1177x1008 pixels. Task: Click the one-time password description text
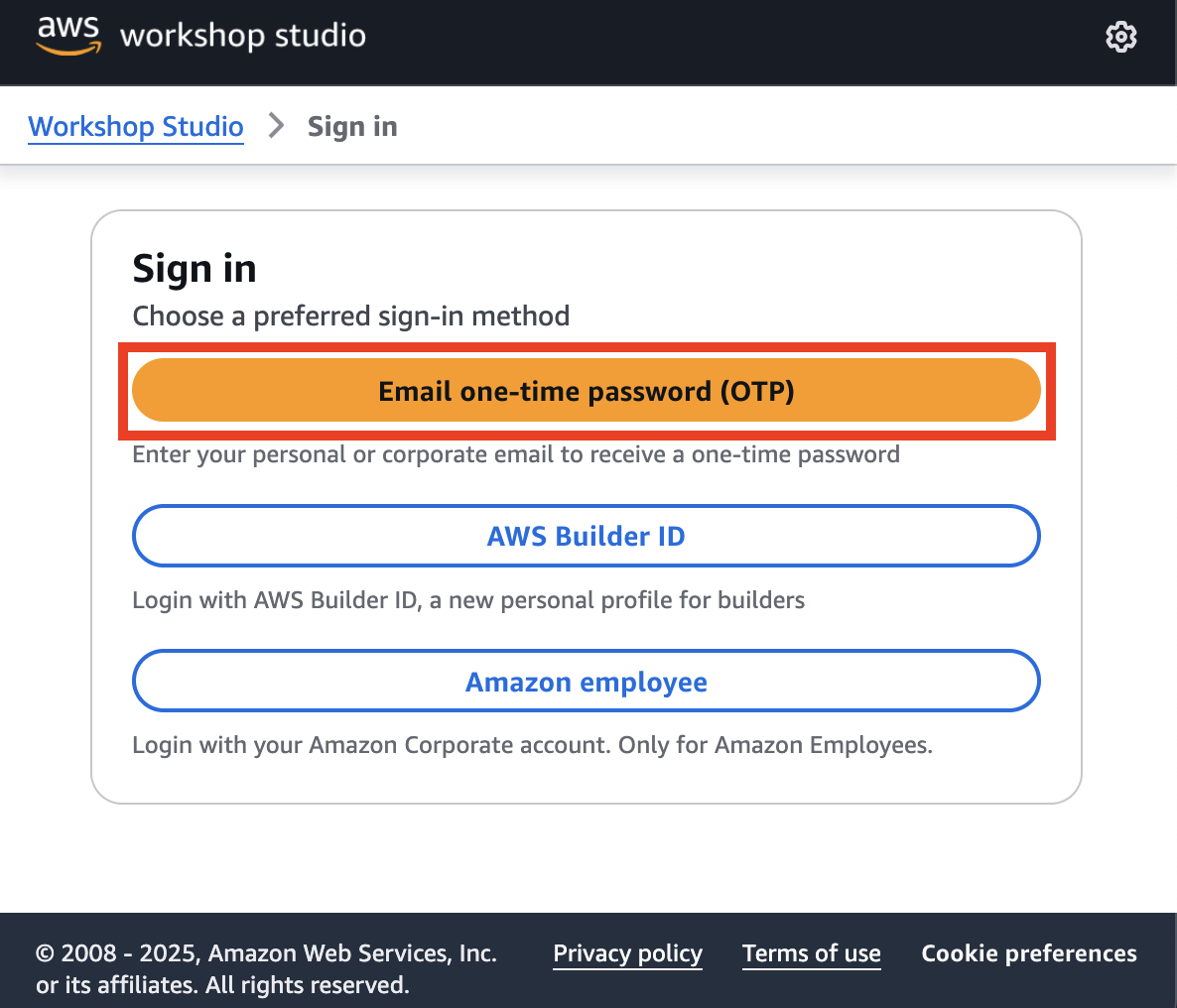(516, 454)
